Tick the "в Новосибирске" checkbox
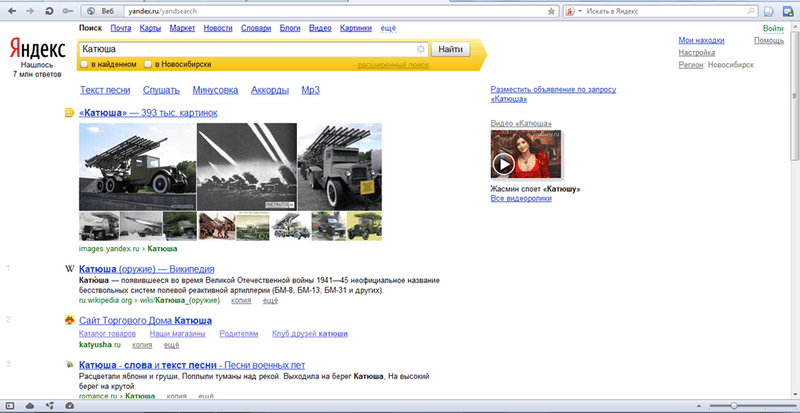 (x=148, y=64)
